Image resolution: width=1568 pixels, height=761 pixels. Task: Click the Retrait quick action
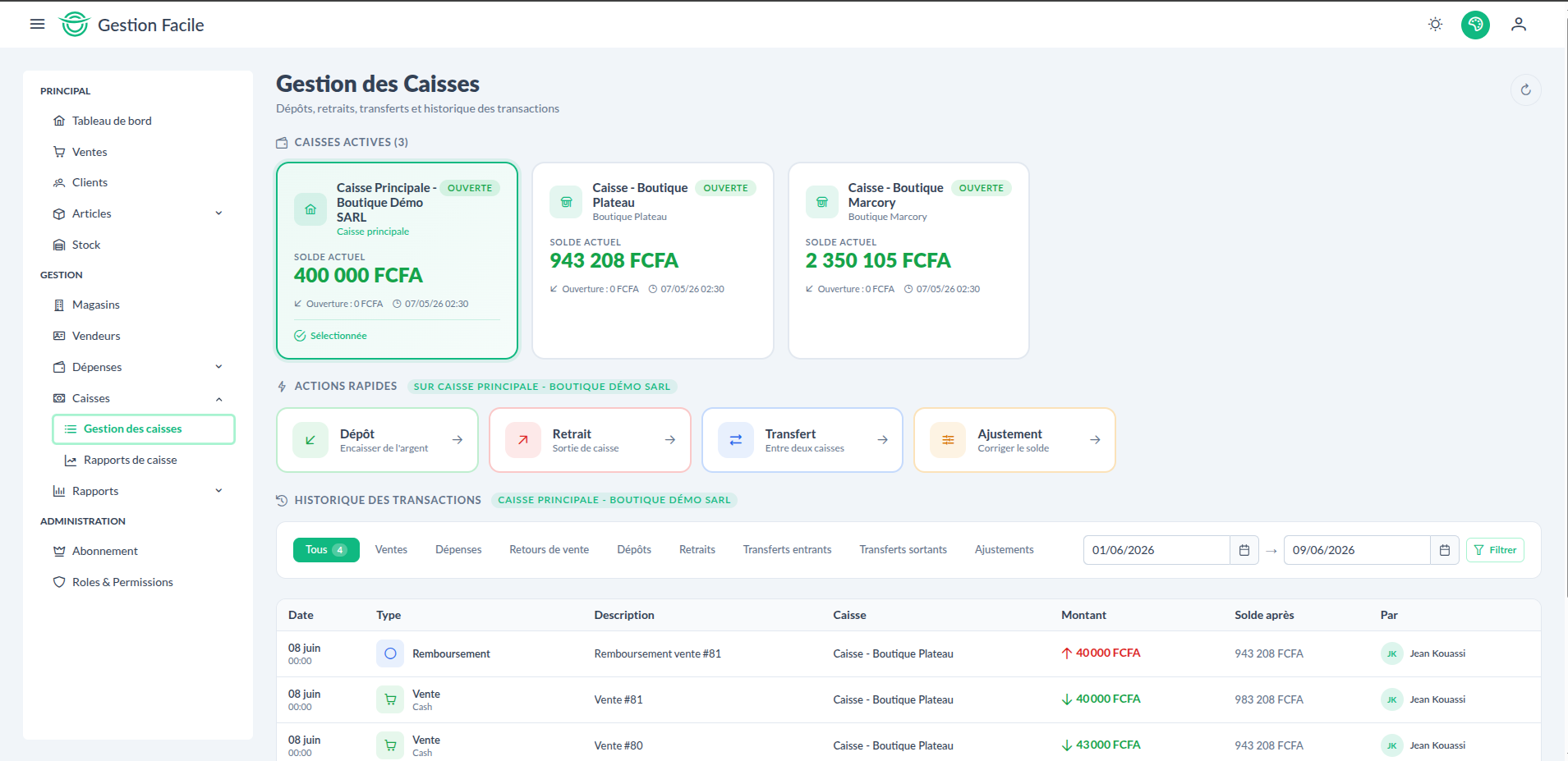click(590, 440)
